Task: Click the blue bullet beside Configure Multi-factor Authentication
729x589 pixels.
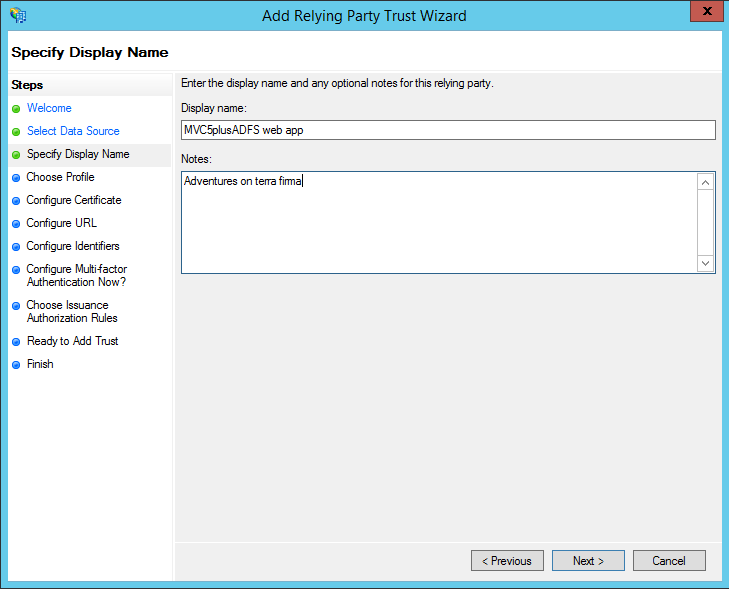Action: (x=16, y=270)
